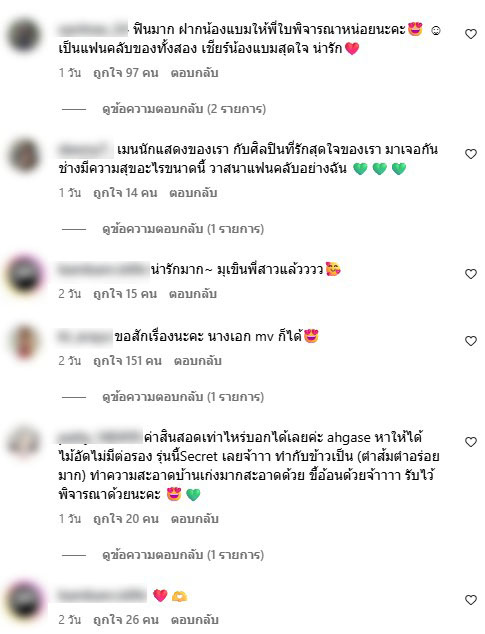Open blurred username of ahgase commenter
The height and width of the screenshot is (634, 485).
100,437
